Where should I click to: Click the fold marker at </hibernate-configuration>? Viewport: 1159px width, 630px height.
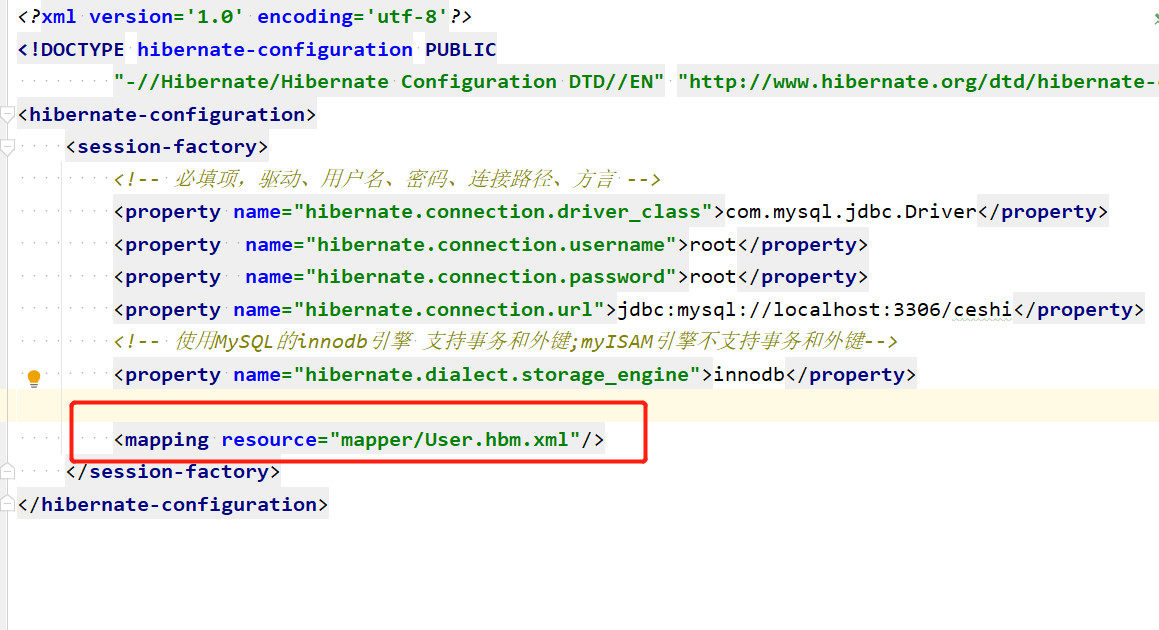click(7, 504)
